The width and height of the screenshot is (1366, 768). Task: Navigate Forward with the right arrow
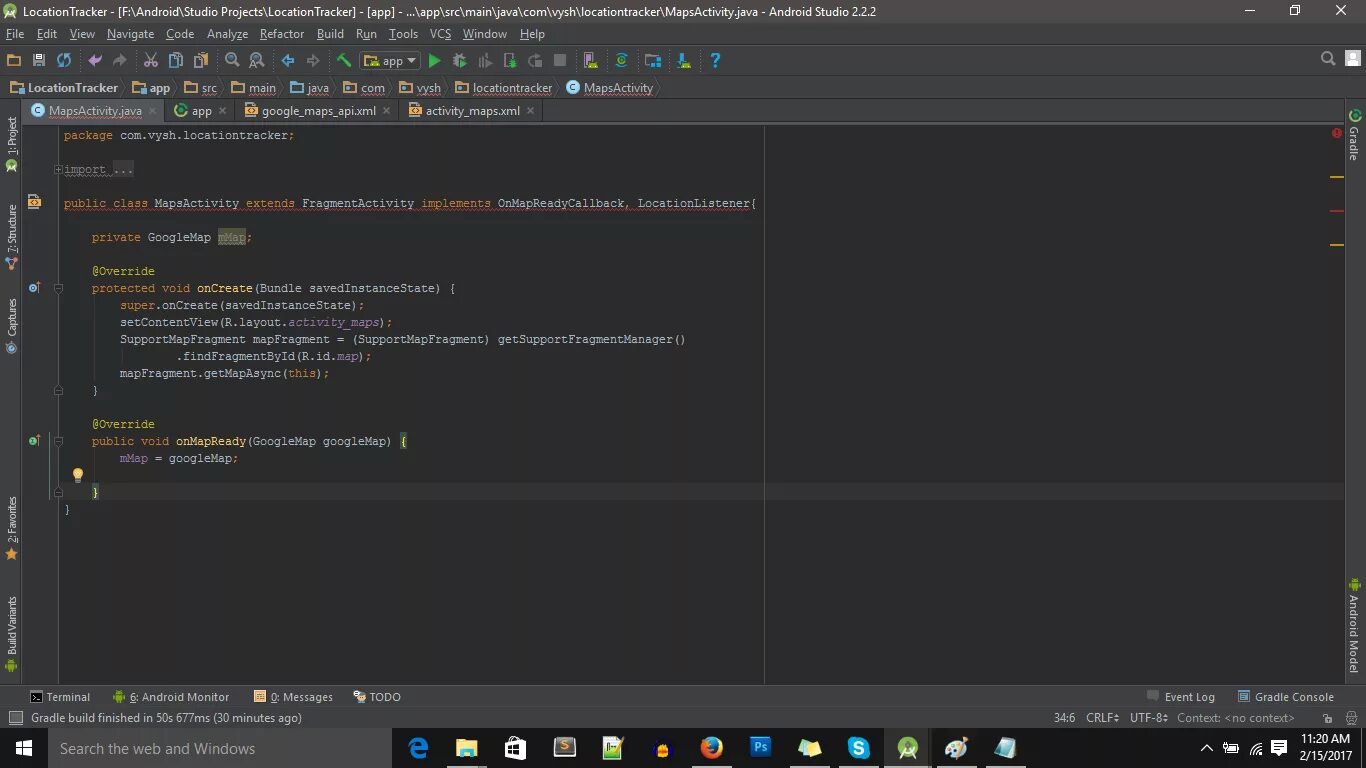(x=313, y=60)
